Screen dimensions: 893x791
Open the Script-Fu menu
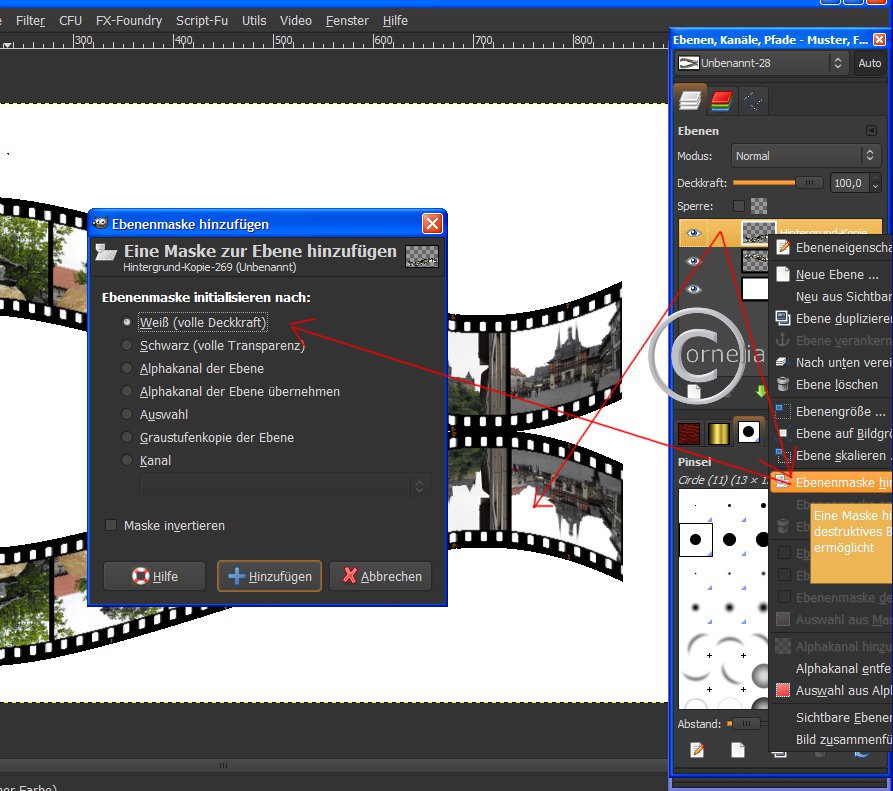(x=202, y=20)
